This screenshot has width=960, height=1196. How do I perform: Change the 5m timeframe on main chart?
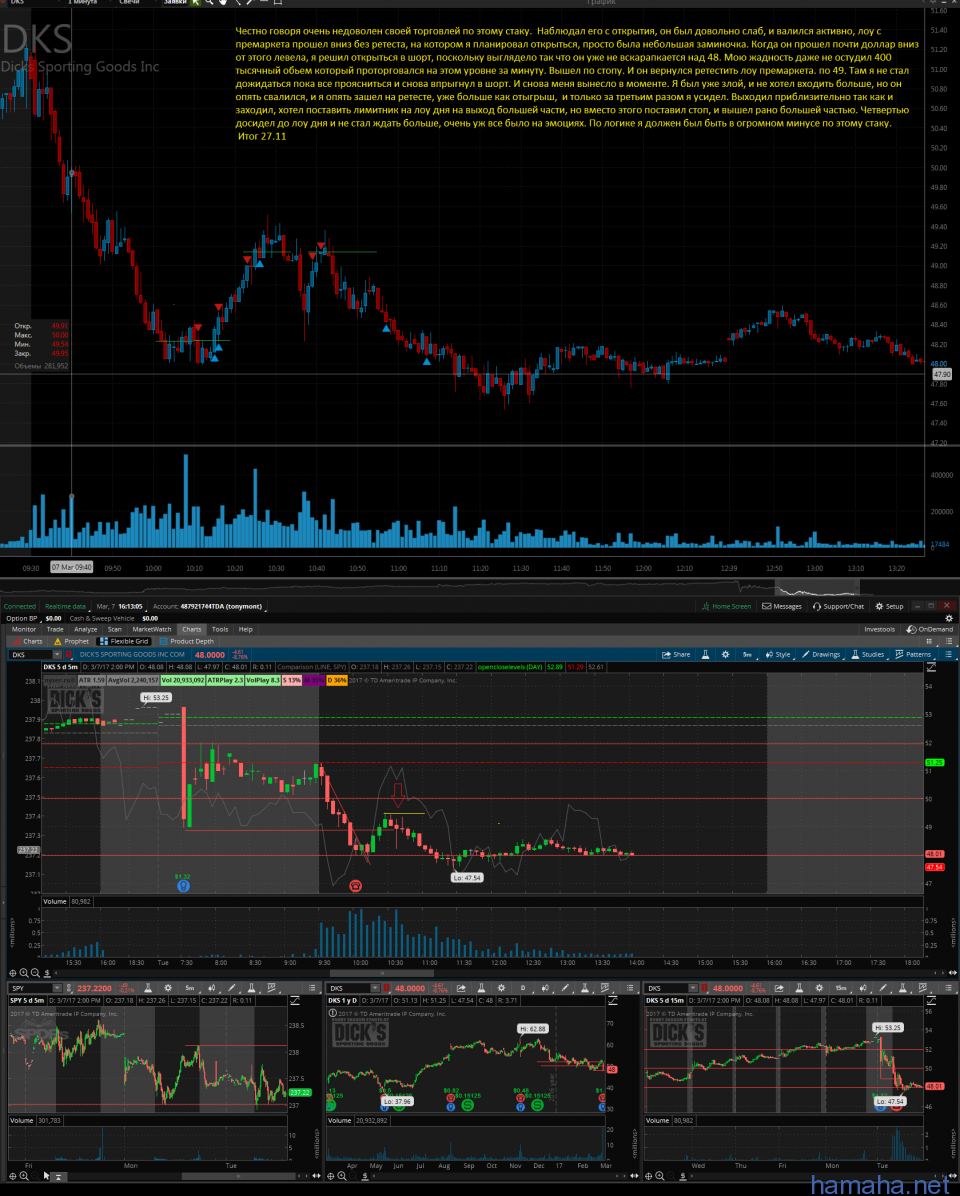click(748, 654)
